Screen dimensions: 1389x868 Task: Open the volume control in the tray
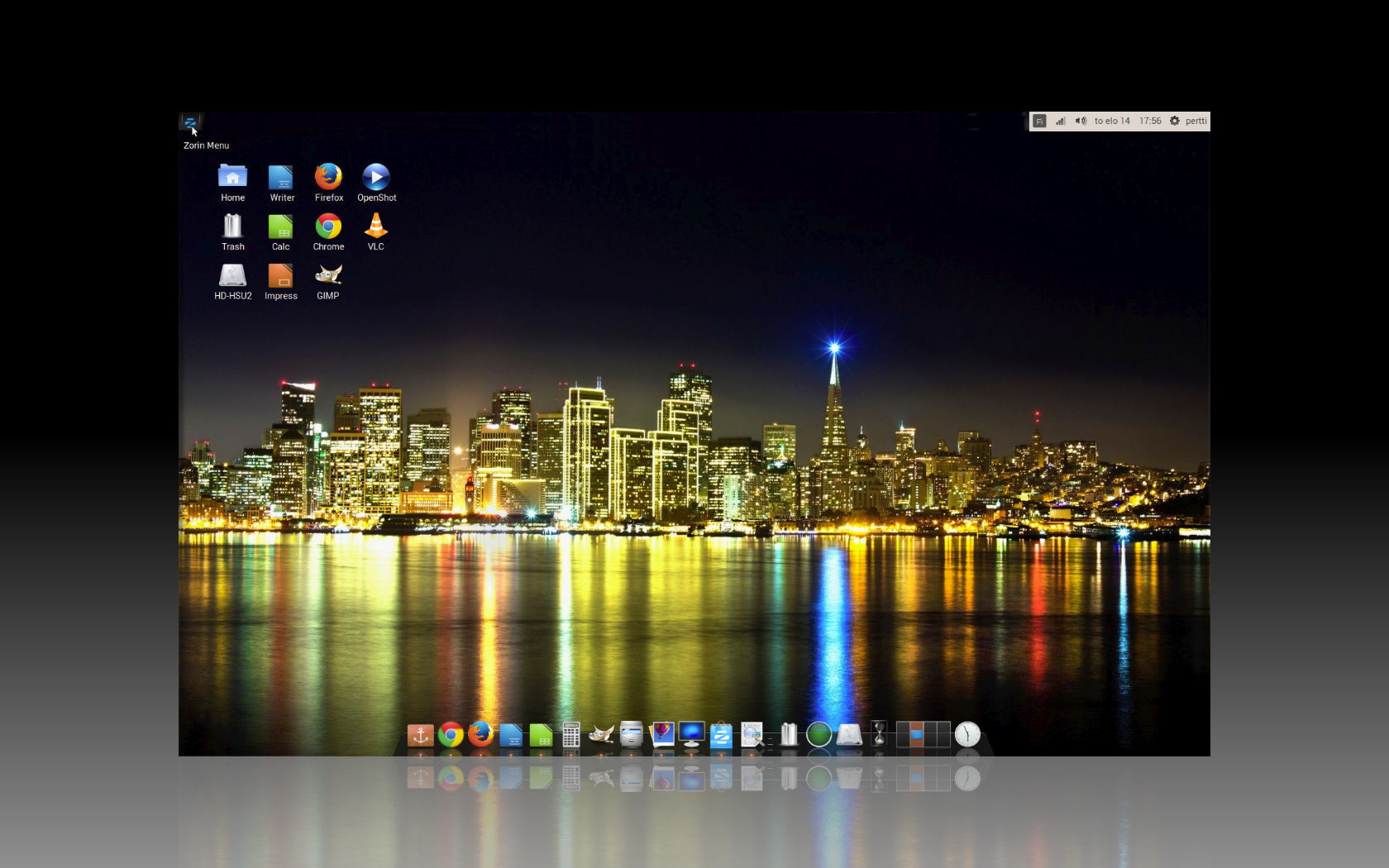(1081, 122)
